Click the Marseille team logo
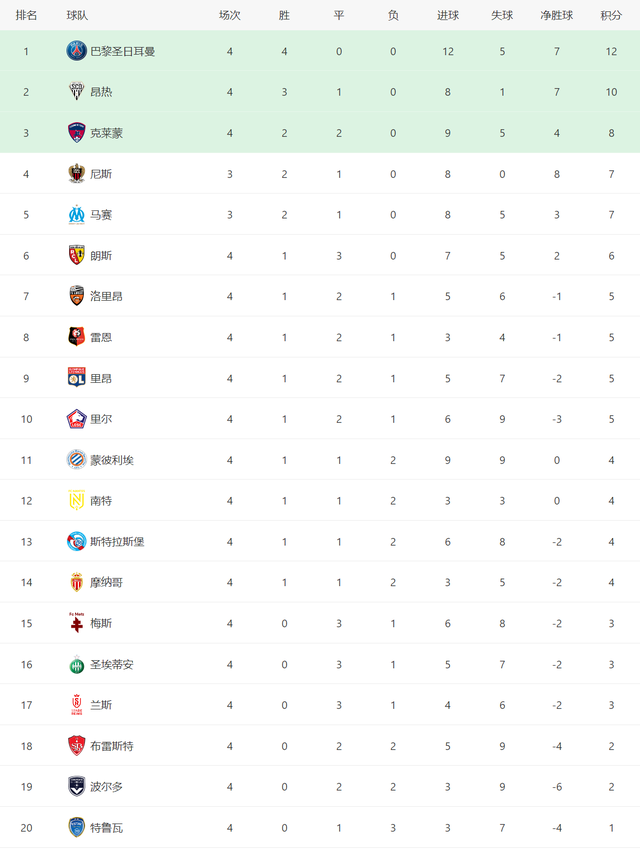The width and height of the screenshot is (640, 850). [x=76, y=215]
